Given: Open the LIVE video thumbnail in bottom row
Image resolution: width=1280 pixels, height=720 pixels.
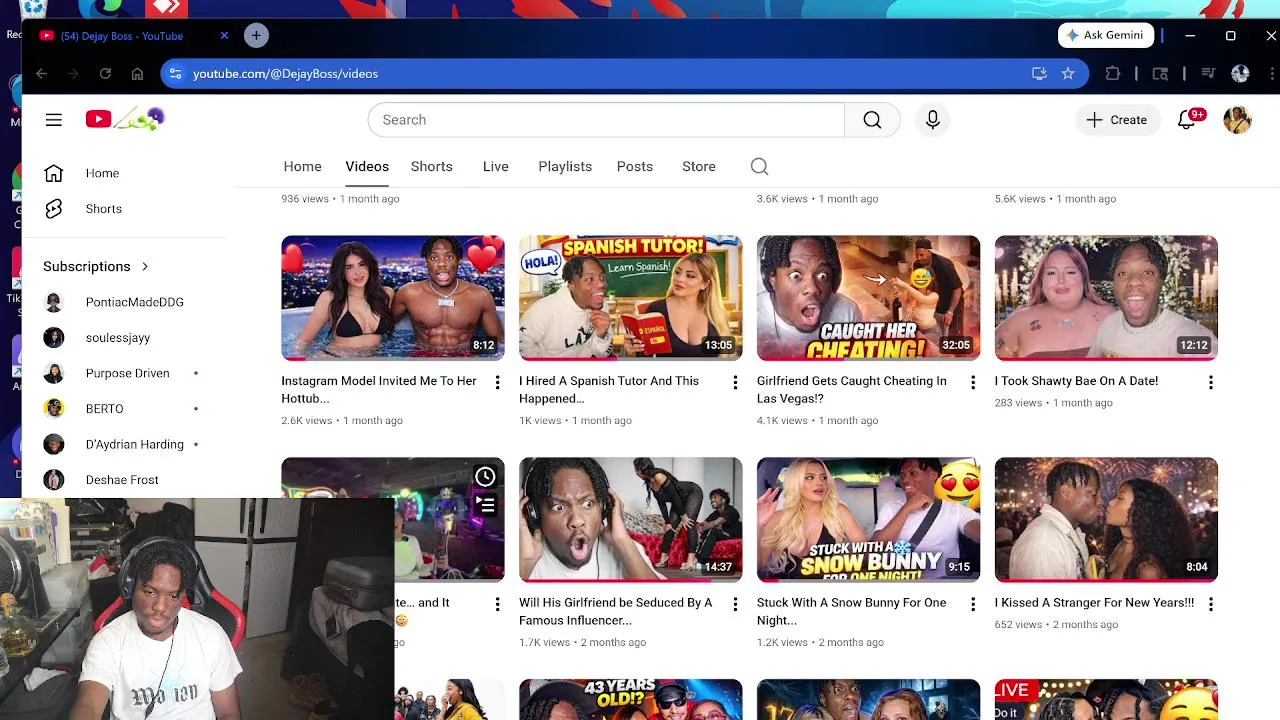Looking at the screenshot, I should 1107,700.
